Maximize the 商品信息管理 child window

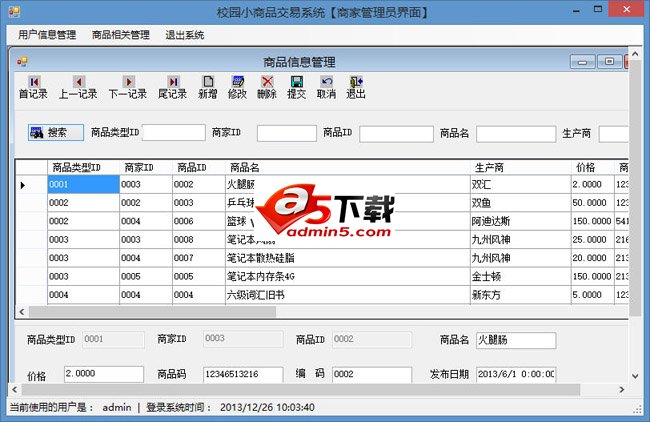[x=609, y=62]
